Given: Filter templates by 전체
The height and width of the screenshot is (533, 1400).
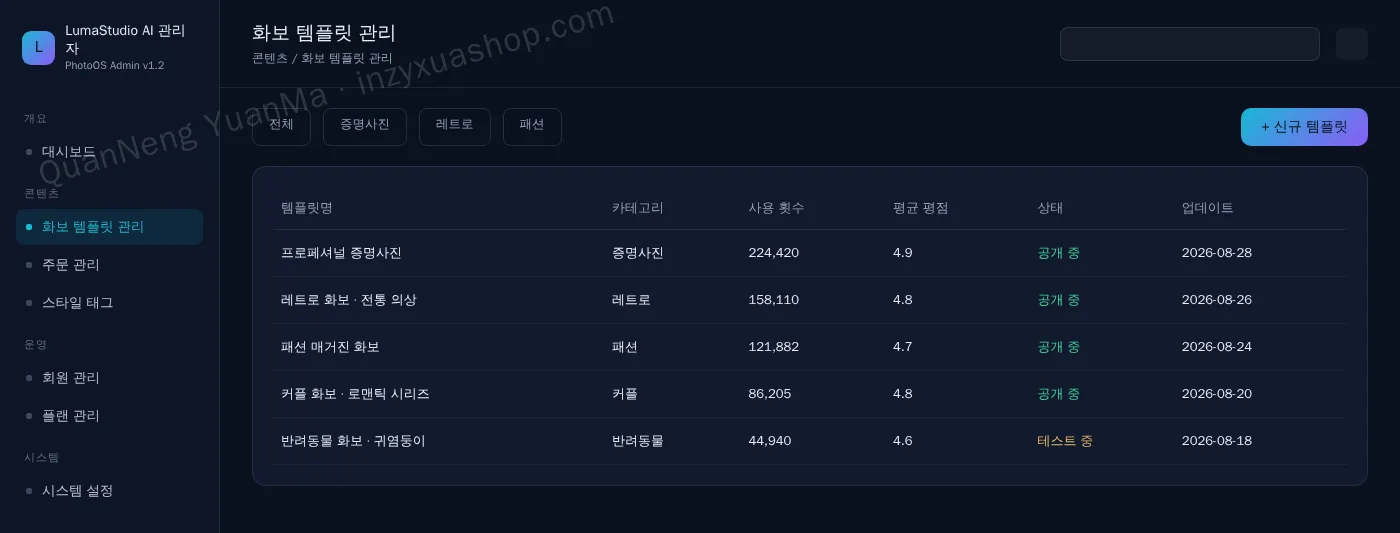Looking at the screenshot, I should click(x=281, y=126).
